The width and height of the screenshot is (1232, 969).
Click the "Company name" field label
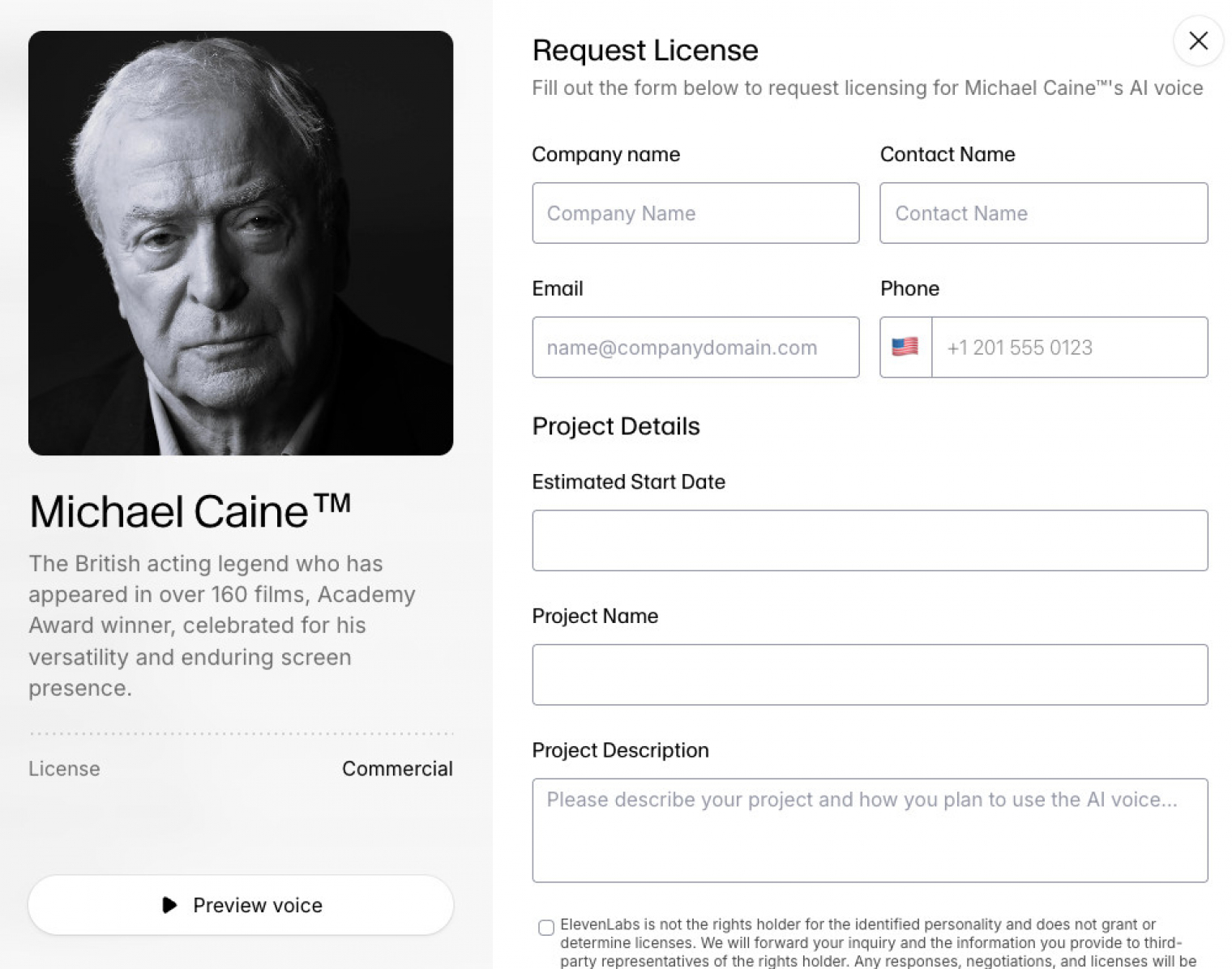[x=605, y=155]
